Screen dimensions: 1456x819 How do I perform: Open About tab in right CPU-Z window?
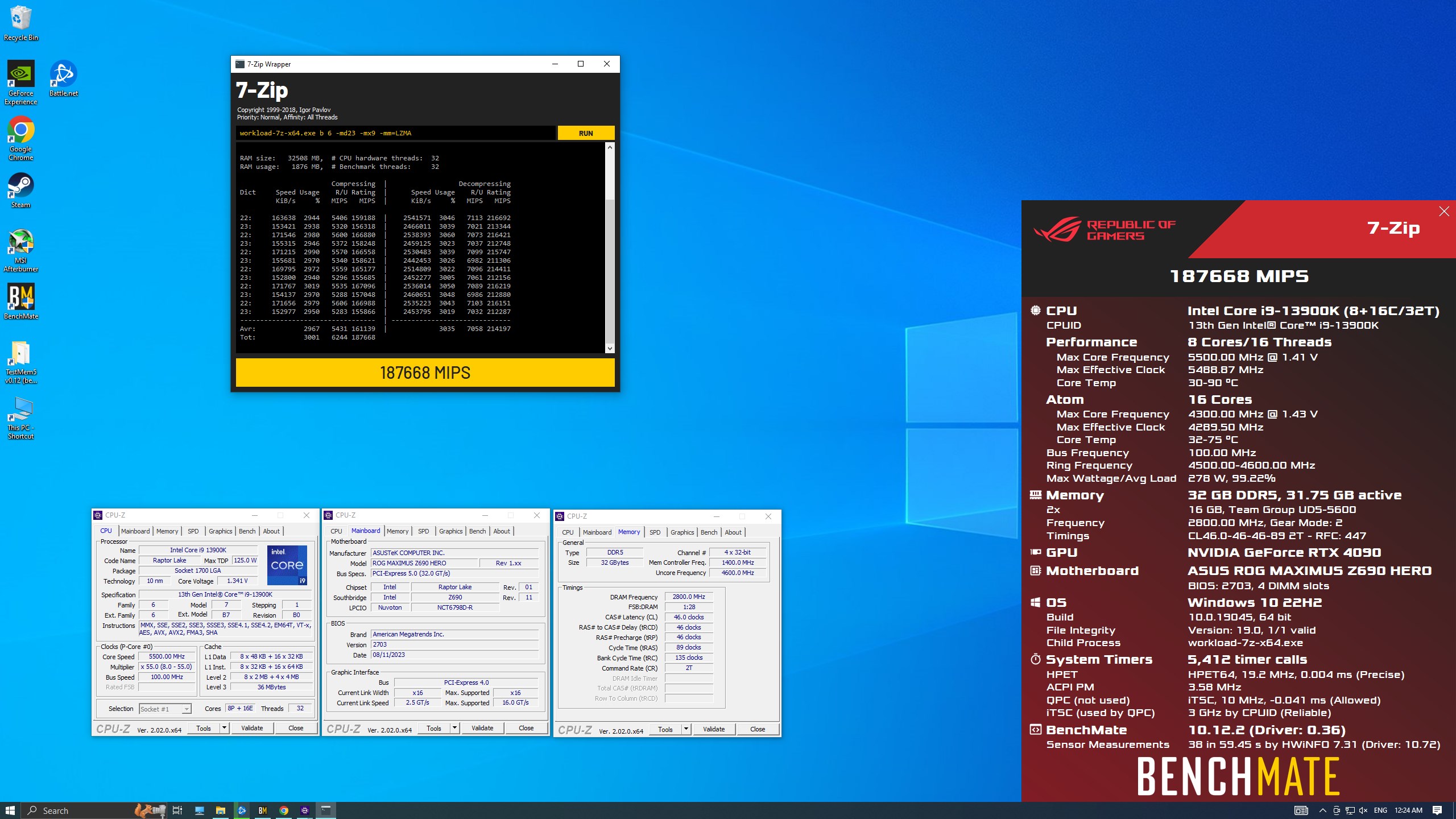[733, 532]
